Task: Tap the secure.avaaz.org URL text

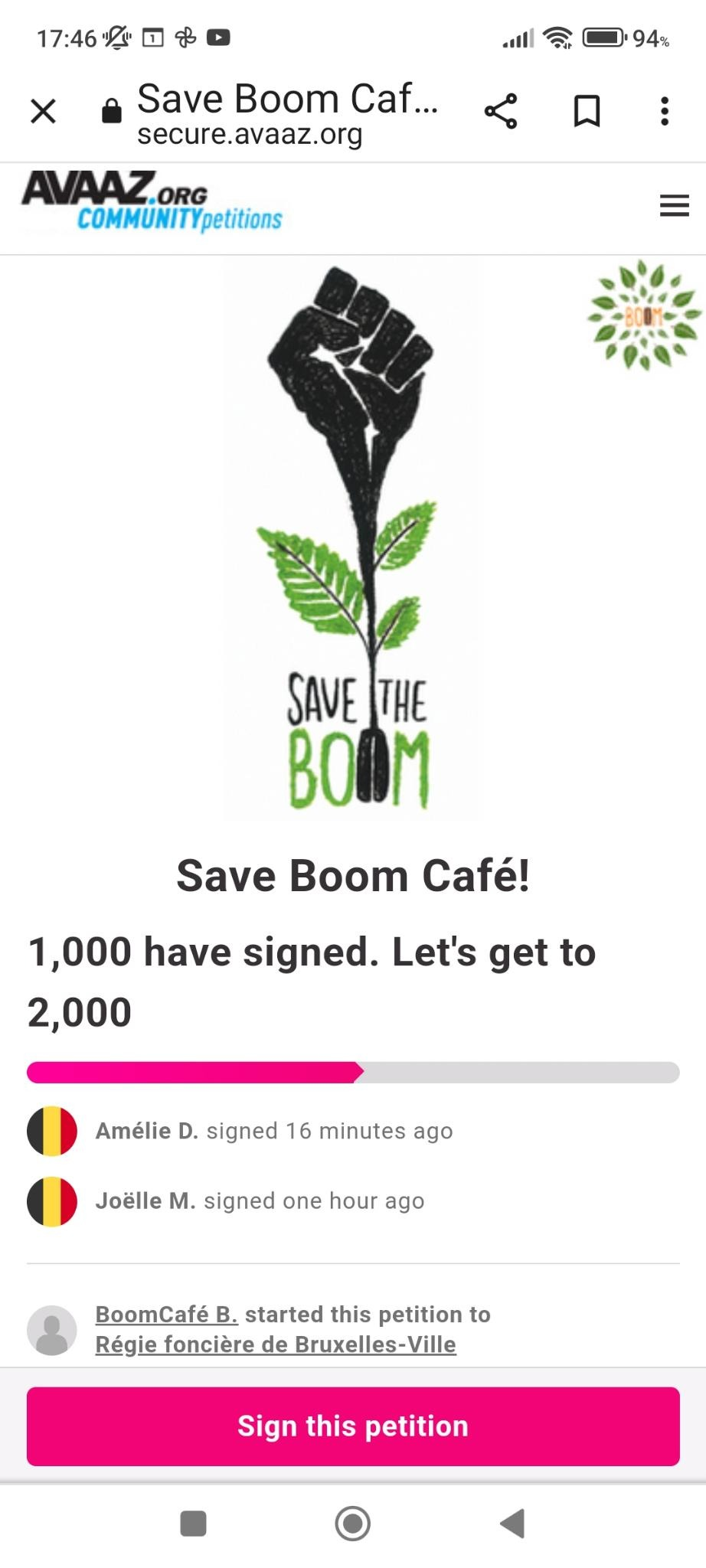Action: click(x=250, y=135)
